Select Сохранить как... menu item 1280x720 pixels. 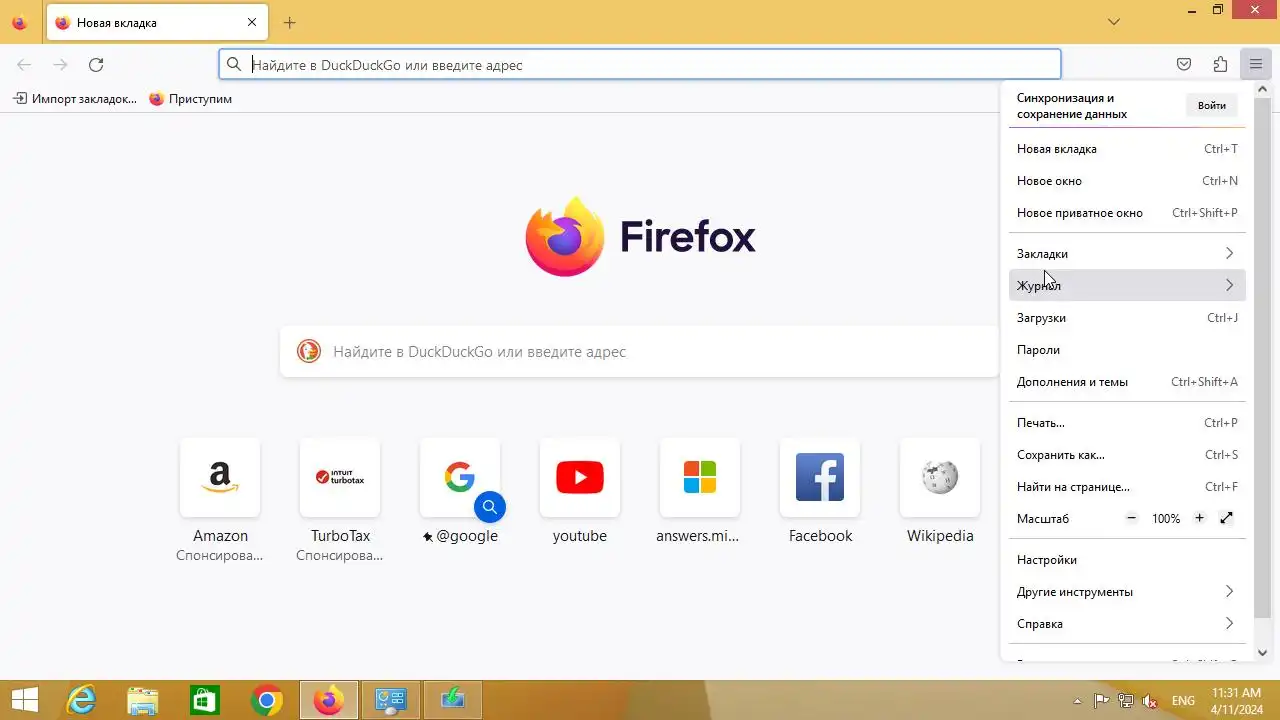[x=1127, y=455]
